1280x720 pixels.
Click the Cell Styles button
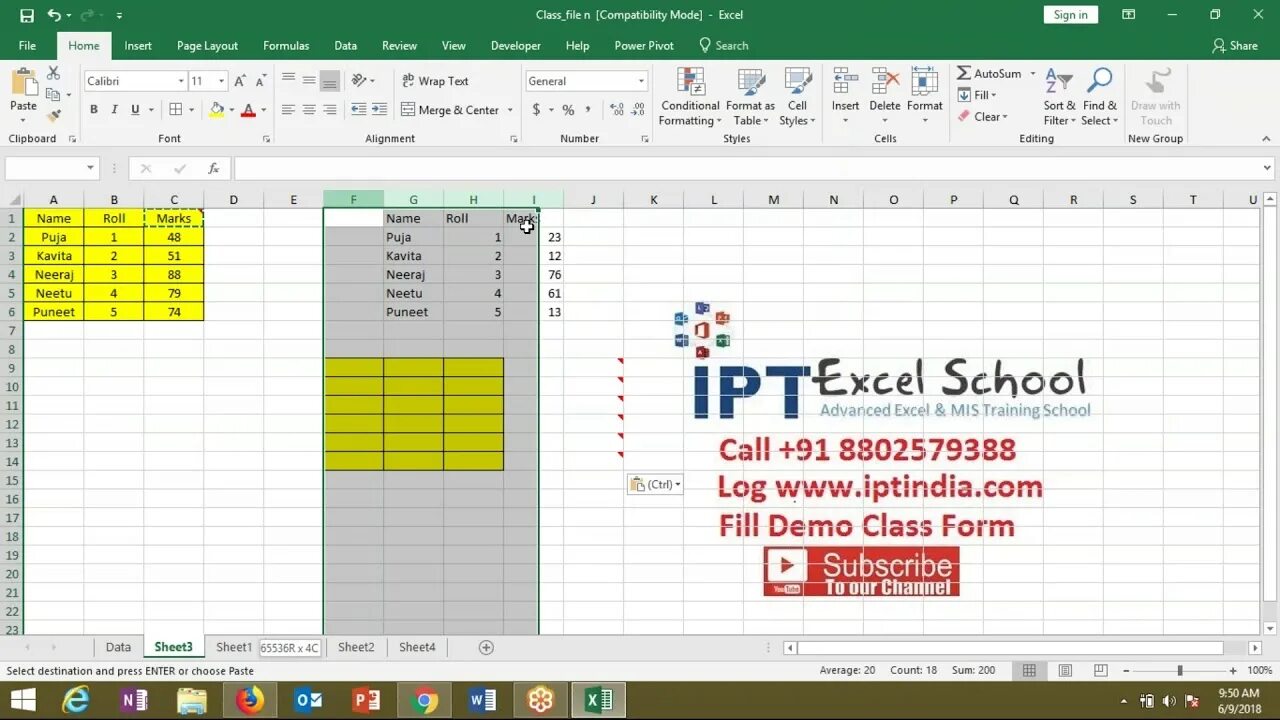(797, 97)
